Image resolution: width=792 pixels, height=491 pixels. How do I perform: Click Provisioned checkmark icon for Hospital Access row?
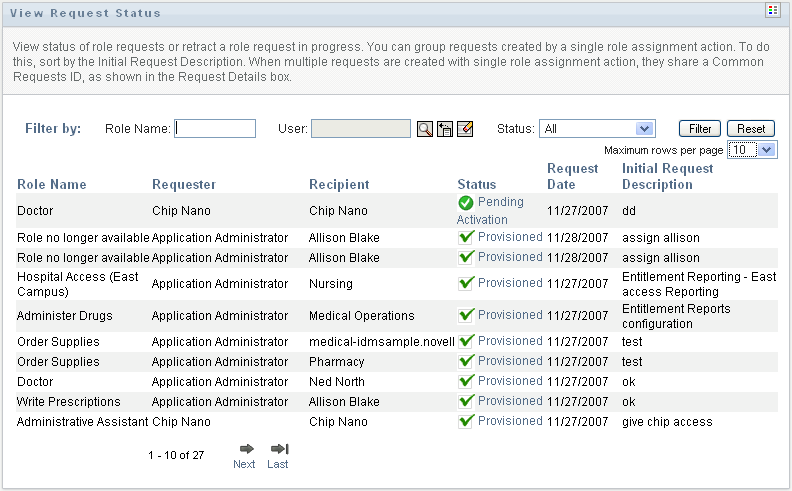coord(466,283)
